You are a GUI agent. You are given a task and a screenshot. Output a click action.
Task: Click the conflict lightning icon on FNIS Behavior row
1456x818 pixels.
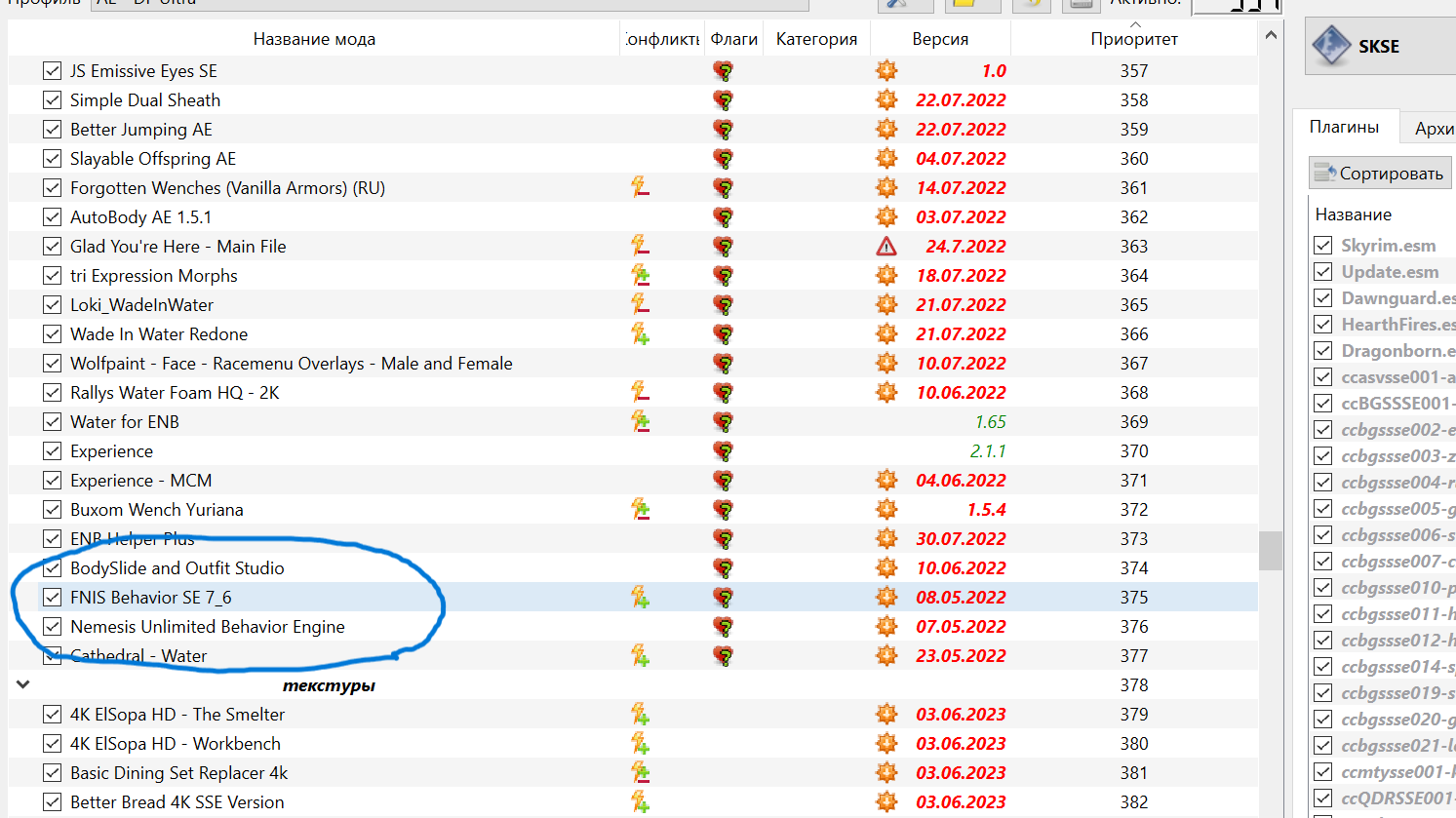click(640, 597)
